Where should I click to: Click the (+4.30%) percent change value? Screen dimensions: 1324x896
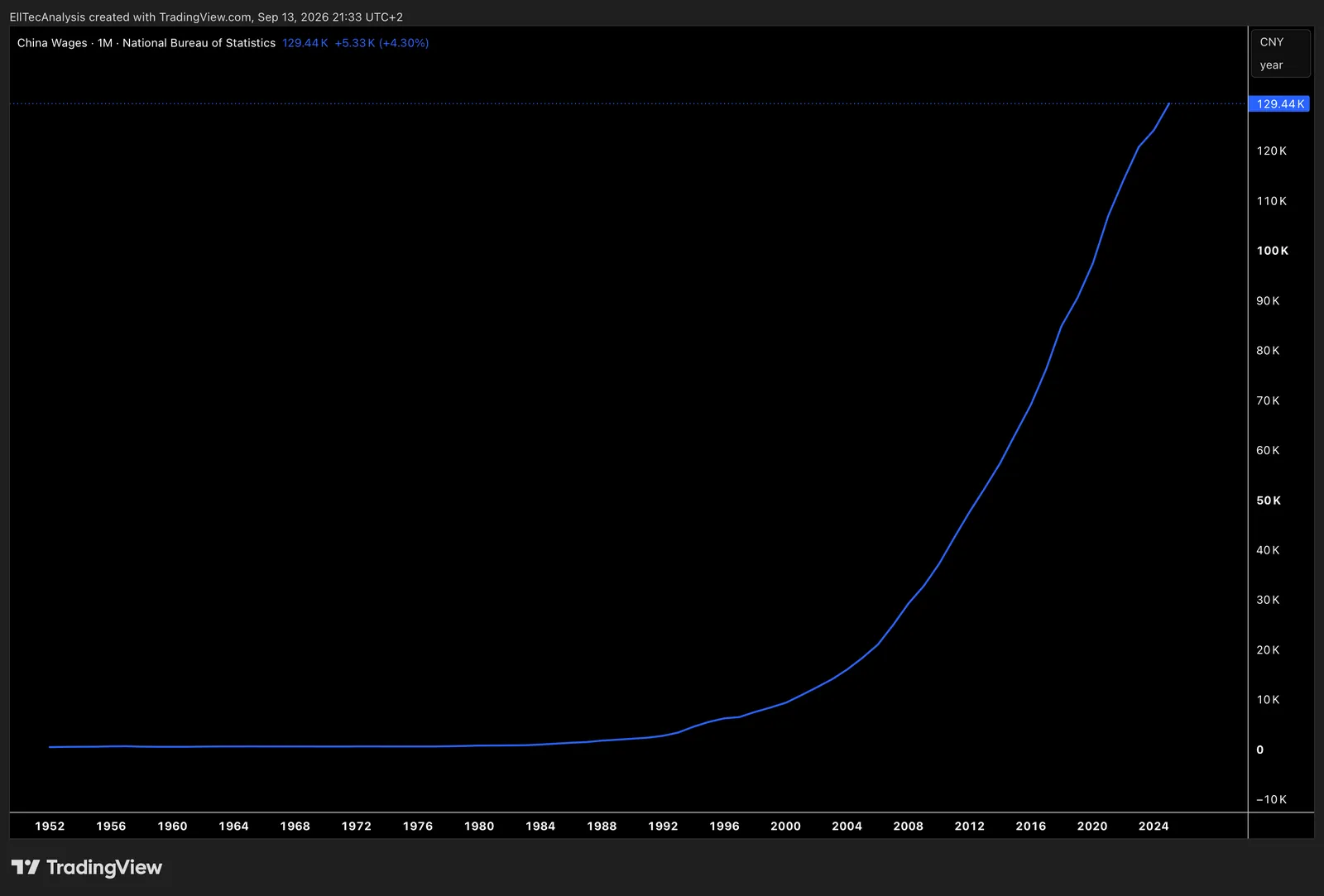coord(404,43)
